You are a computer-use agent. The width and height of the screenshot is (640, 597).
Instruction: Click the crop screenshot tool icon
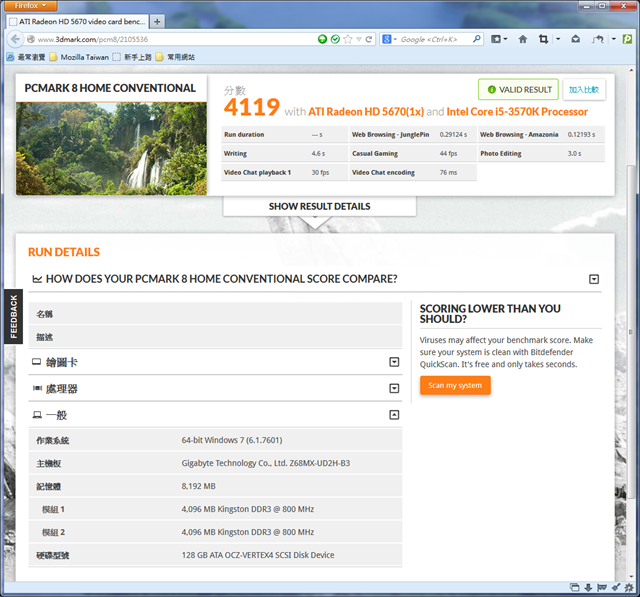tap(543, 39)
